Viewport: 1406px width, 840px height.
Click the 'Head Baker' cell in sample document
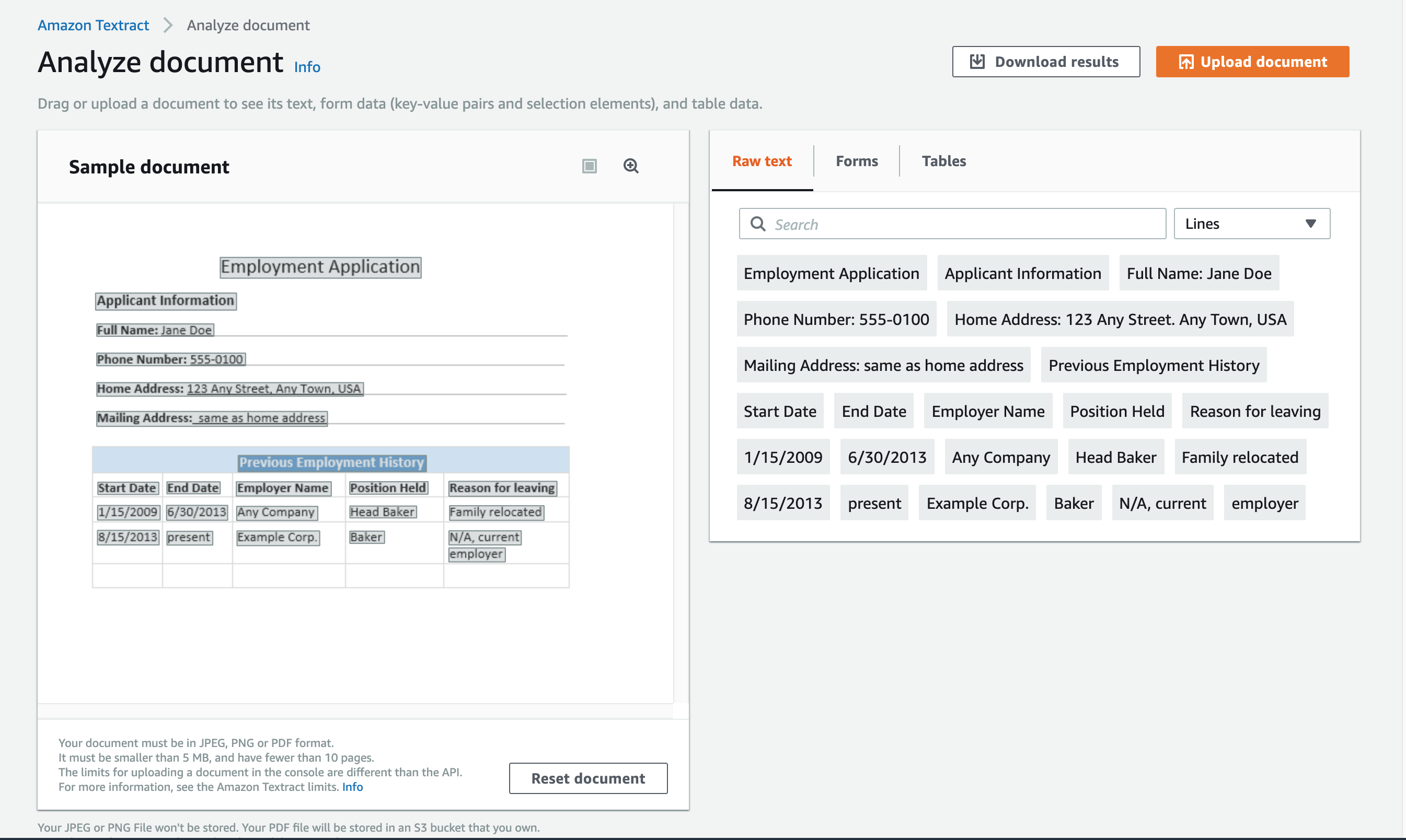point(382,512)
